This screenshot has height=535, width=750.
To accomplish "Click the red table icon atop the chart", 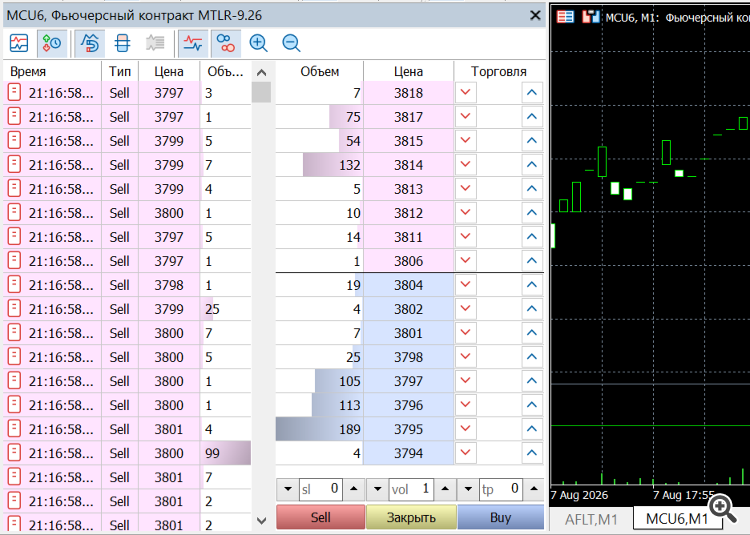I will click(x=565, y=17).
